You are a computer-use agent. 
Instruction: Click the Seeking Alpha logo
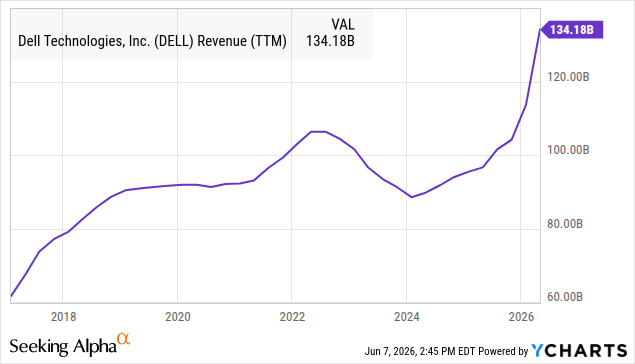tap(70, 345)
